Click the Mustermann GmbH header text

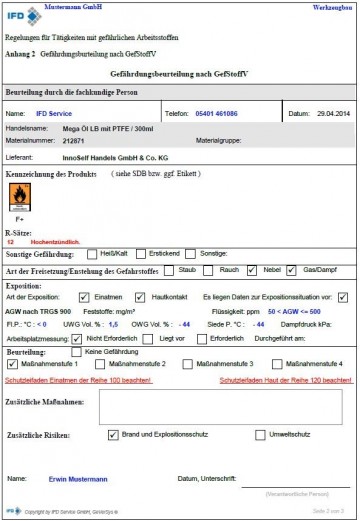[x=73, y=7]
